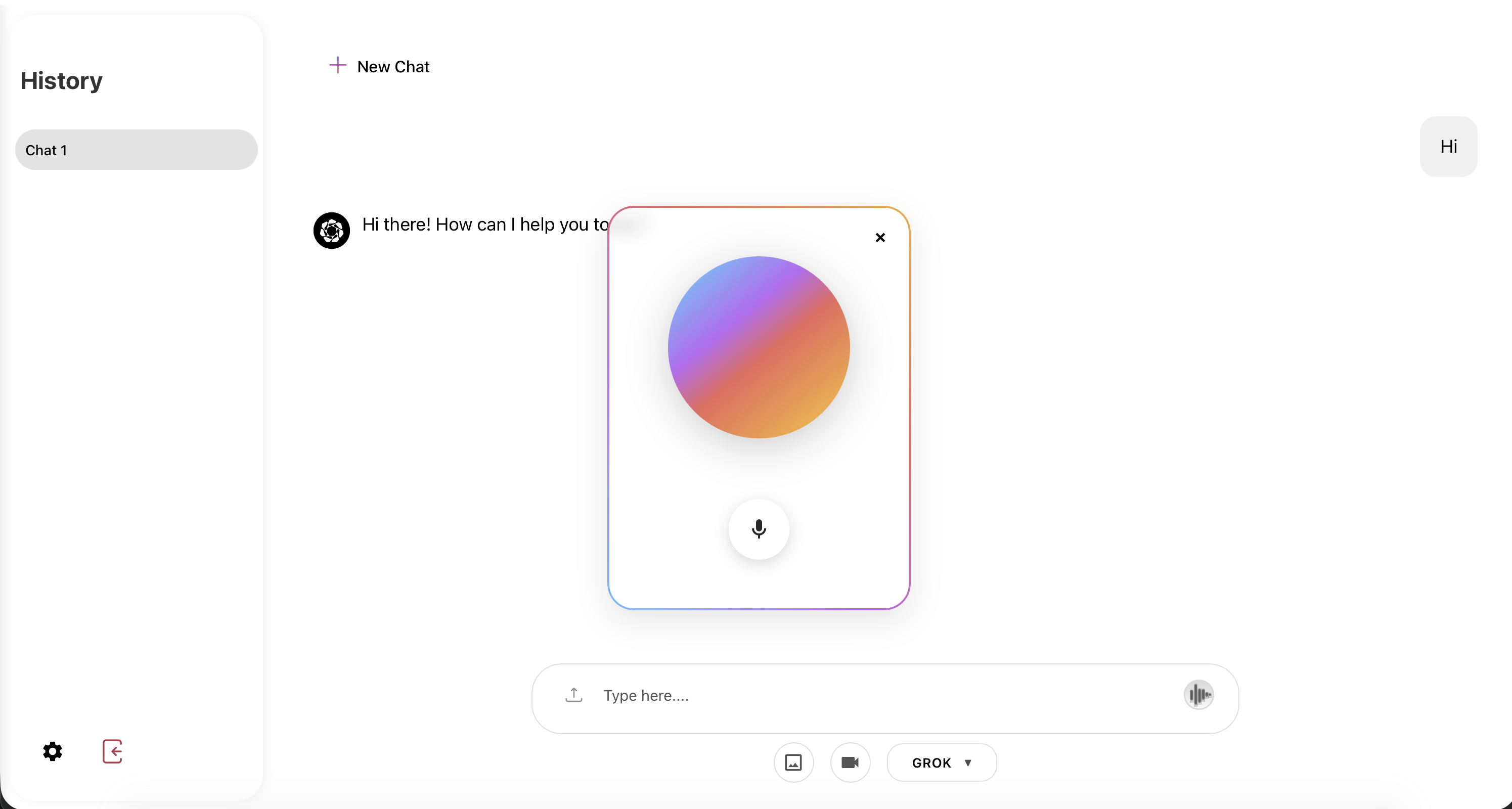Click the upload file icon
Image resolution: width=1512 pixels, height=809 pixels.
click(x=573, y=695)
